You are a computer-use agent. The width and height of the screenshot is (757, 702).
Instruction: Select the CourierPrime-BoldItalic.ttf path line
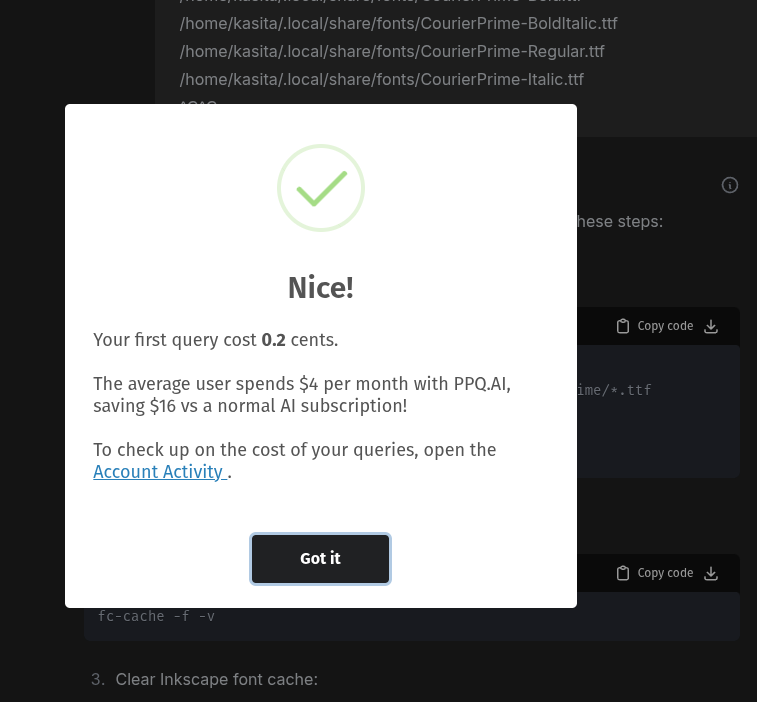point(398,24)
